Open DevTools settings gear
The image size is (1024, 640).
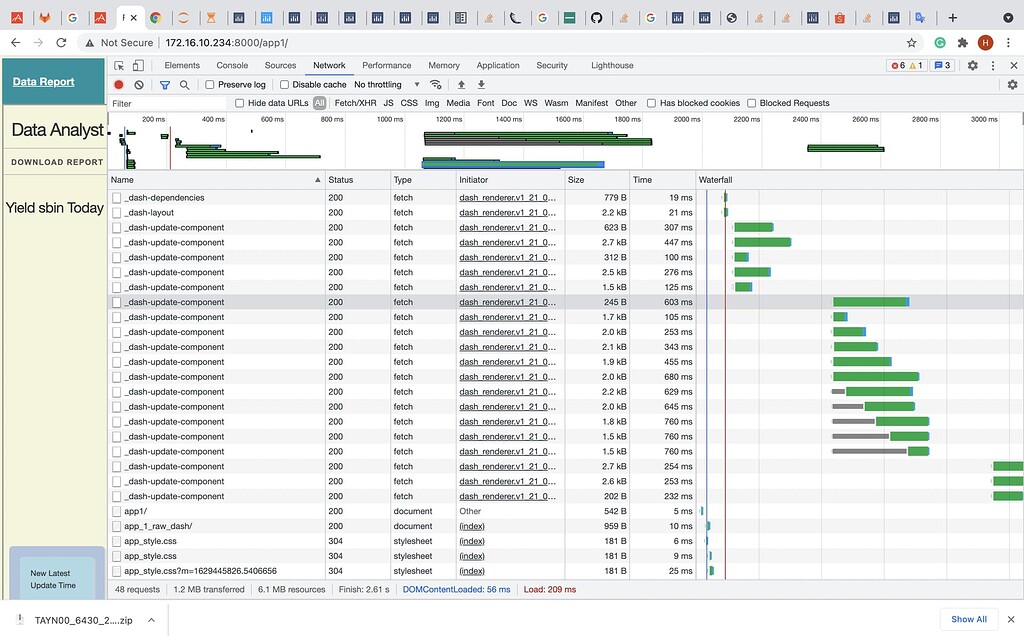(972, 65)
